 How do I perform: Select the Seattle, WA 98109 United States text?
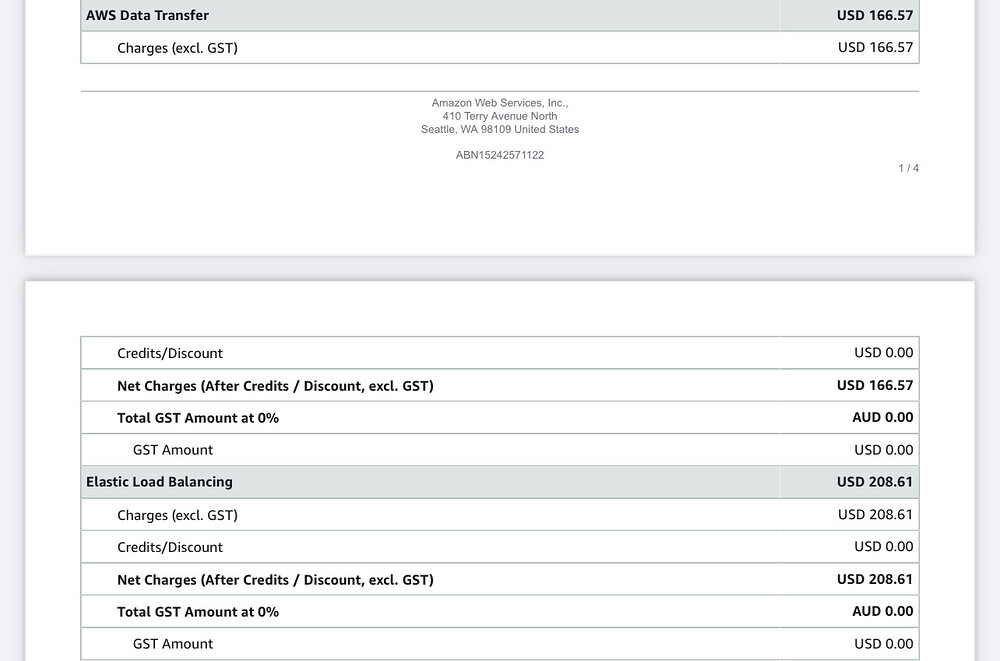click(500, 130)
